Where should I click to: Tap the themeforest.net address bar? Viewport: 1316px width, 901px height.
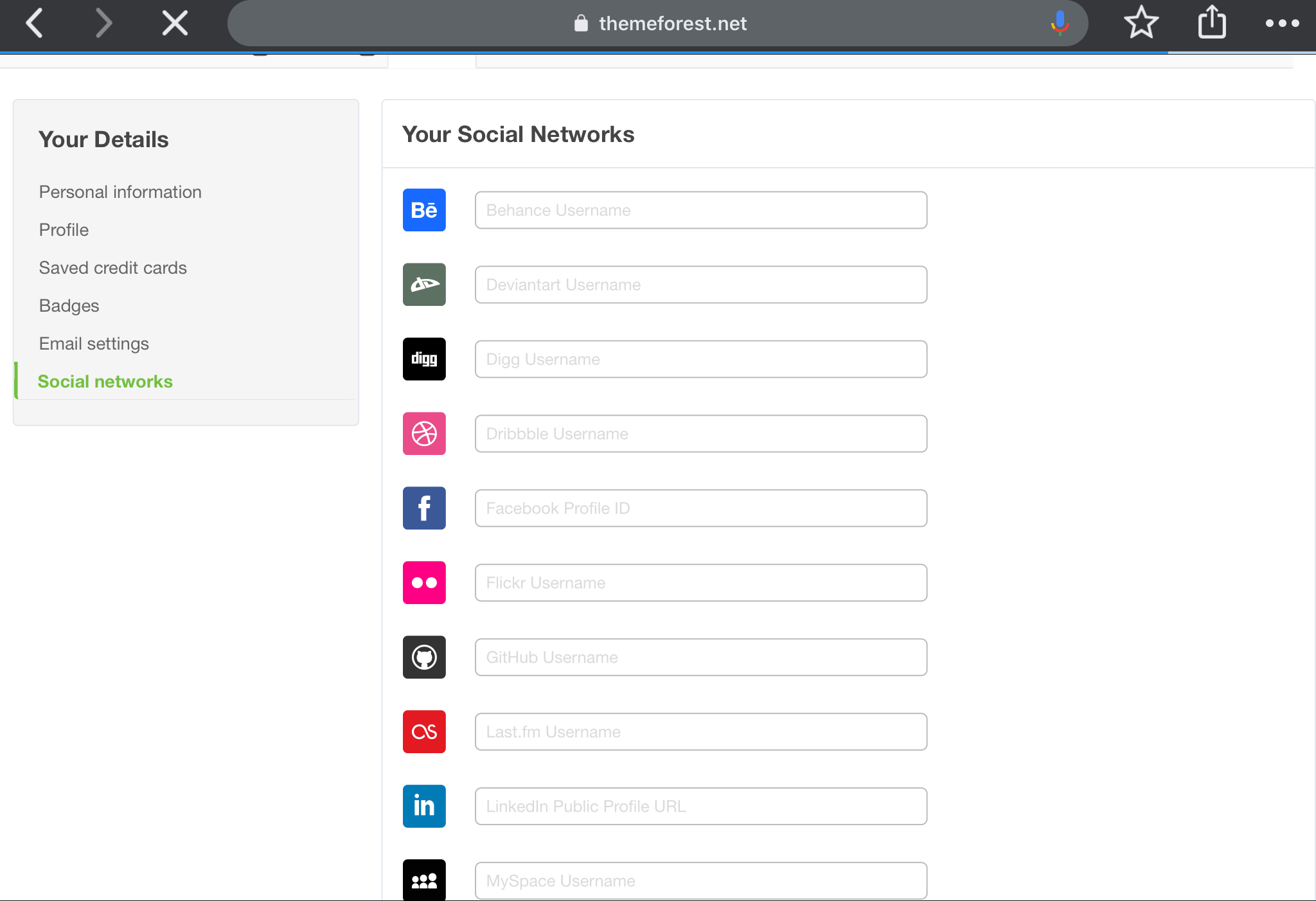point(658,23)
